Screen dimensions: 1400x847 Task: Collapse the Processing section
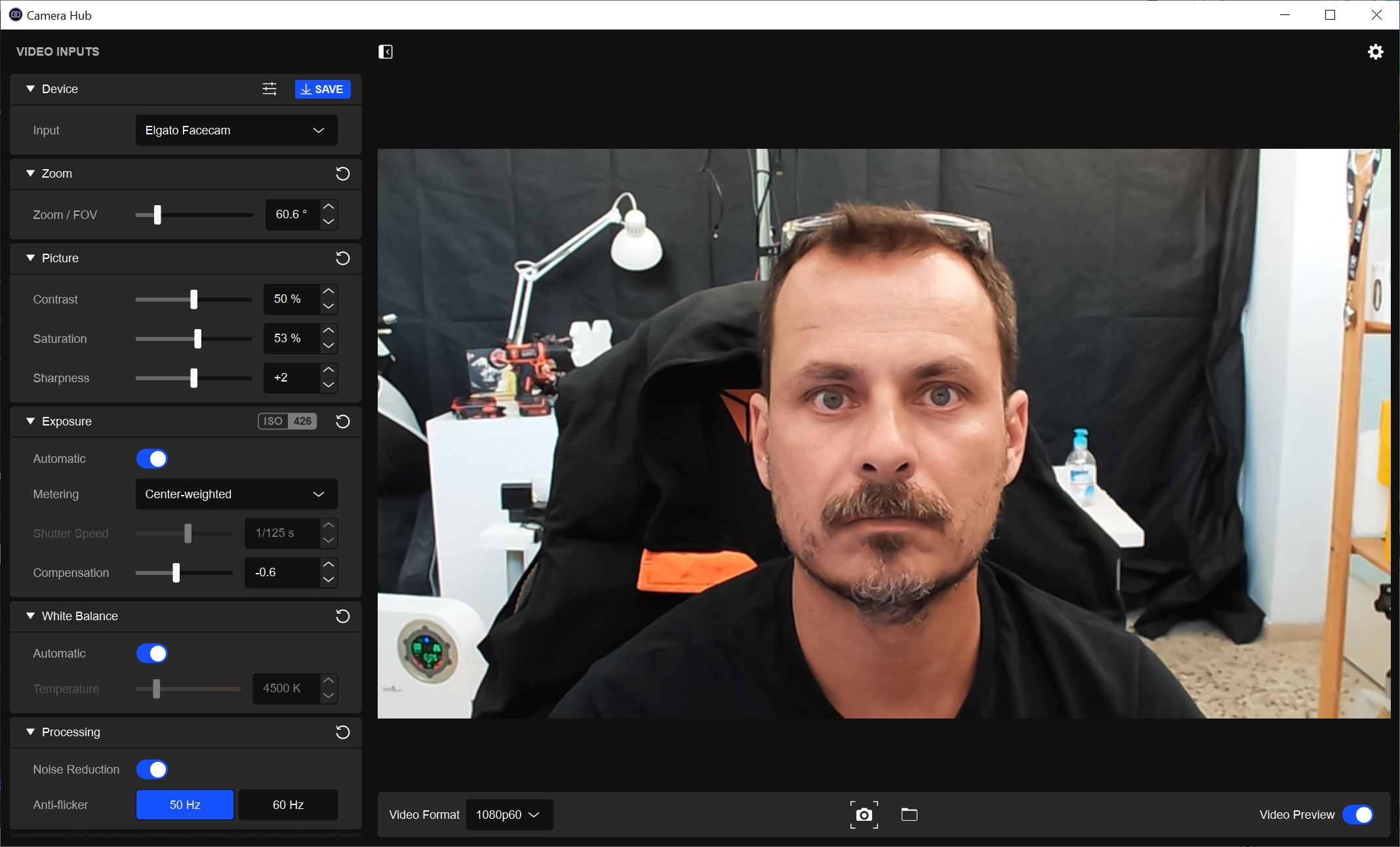30,732
